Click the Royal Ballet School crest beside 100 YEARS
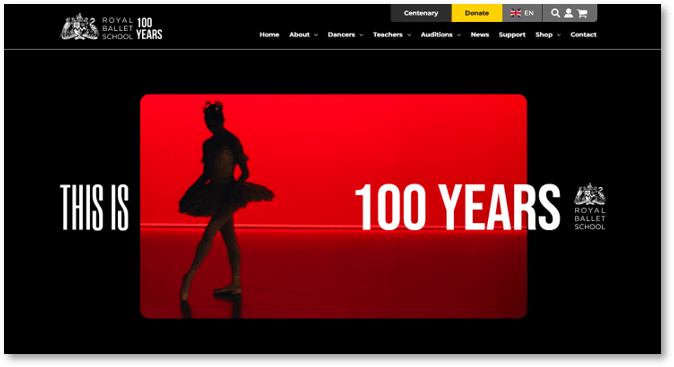The height and width of the screenshot is (367, 674). coord(590,207)
